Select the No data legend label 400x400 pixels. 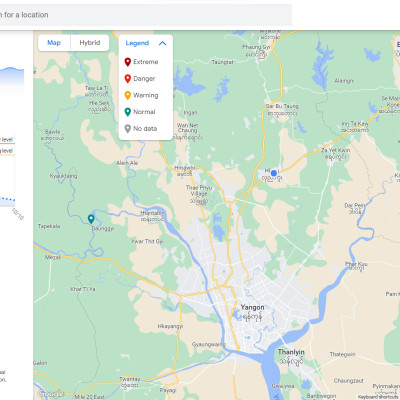coord(145,129)
